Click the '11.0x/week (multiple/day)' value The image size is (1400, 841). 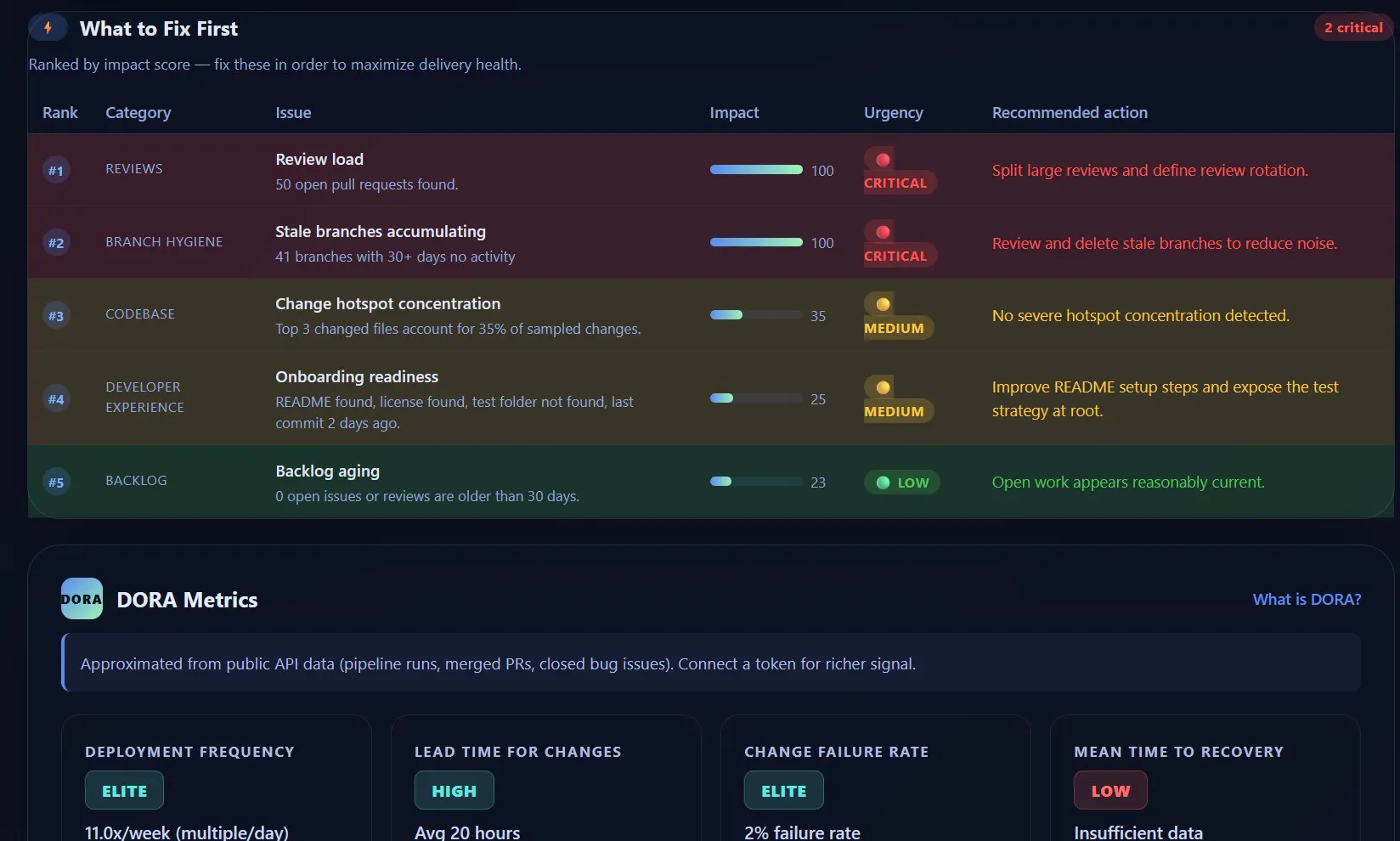[187, 832]
